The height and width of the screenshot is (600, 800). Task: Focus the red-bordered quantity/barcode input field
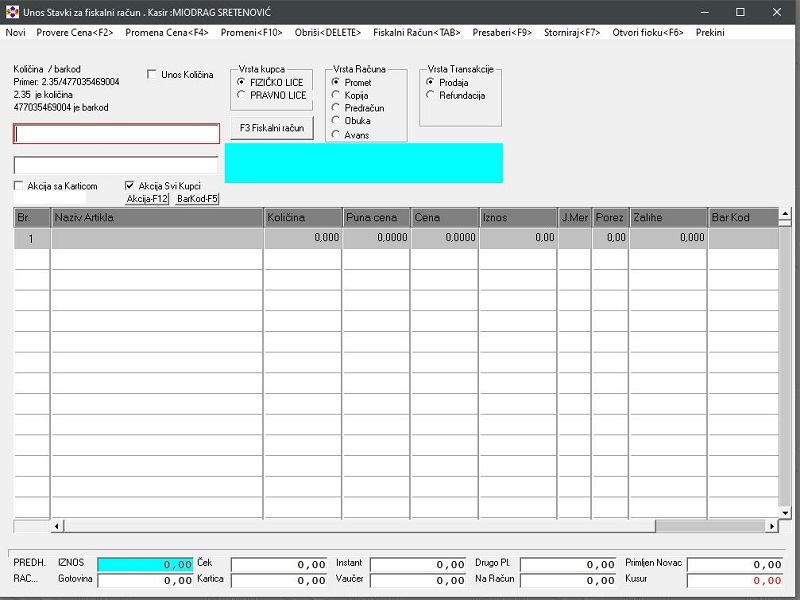click(116, 134)
